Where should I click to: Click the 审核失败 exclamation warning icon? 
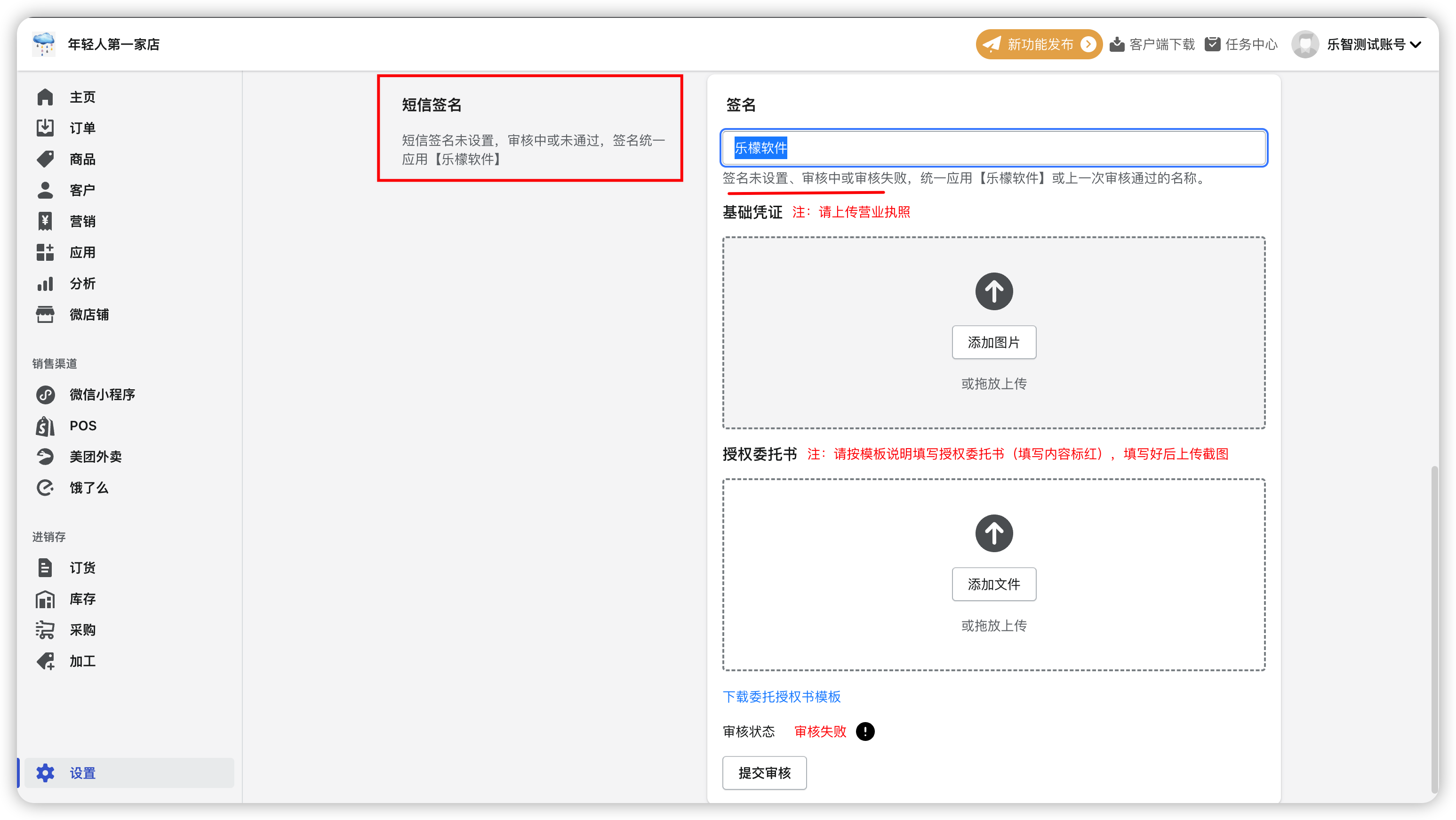tap(865, 731)
